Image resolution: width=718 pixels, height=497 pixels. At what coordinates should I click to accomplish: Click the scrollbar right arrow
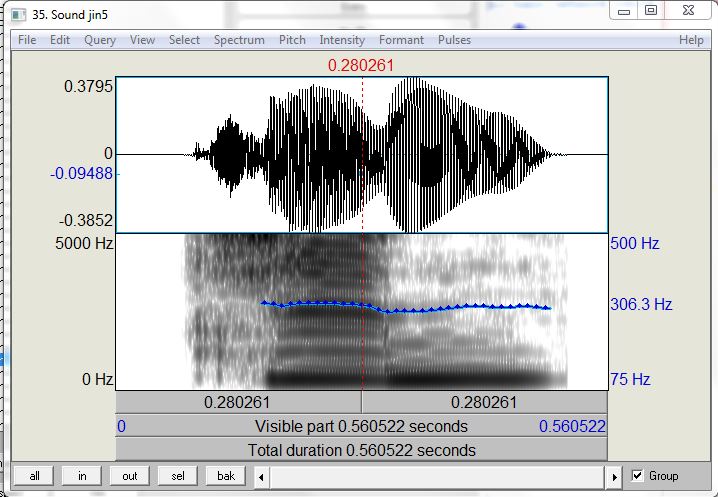pos(614,477)
